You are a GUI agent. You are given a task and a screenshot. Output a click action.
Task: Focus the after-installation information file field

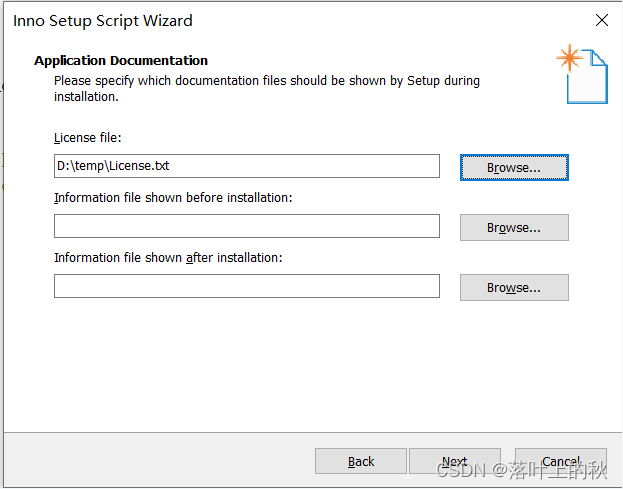point(247,286)
